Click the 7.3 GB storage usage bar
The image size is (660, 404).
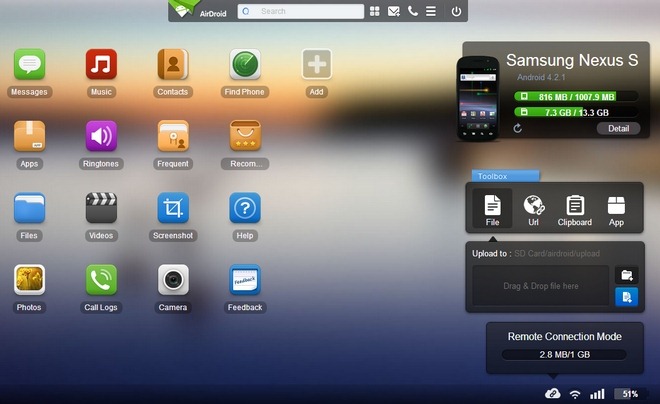click(x=575, y=112)
